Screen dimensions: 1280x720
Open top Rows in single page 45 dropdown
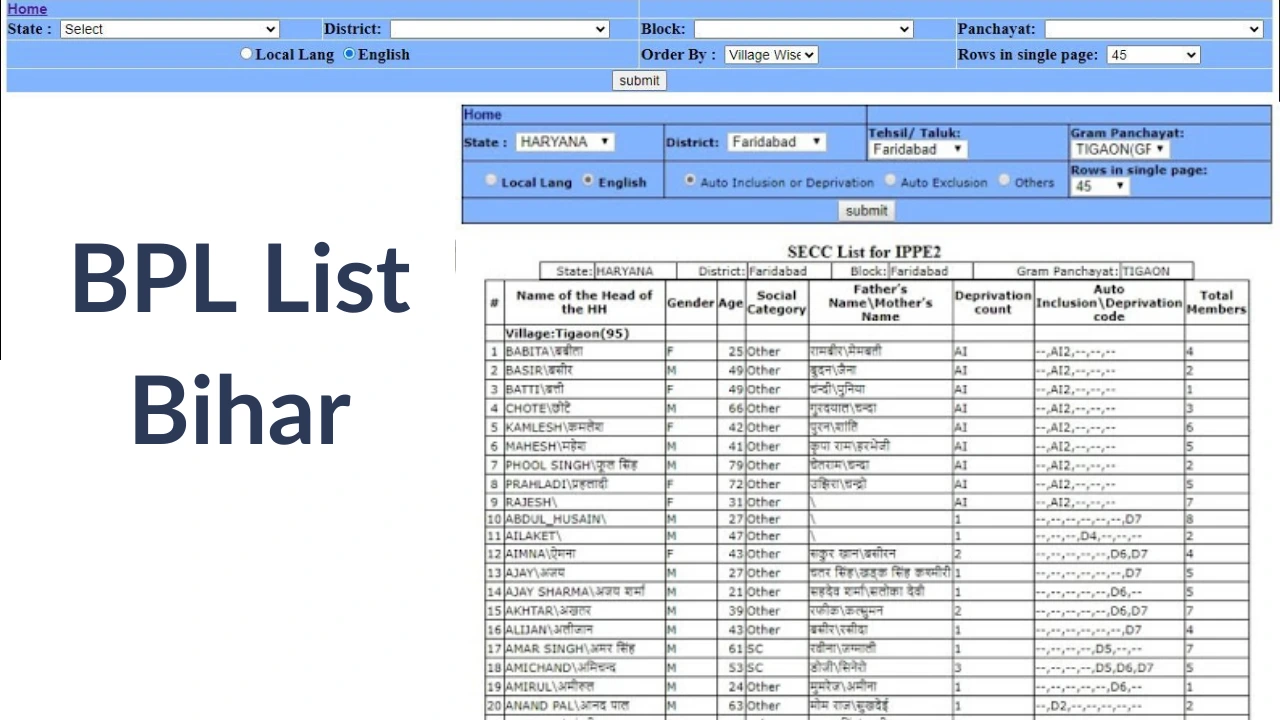1153,55
